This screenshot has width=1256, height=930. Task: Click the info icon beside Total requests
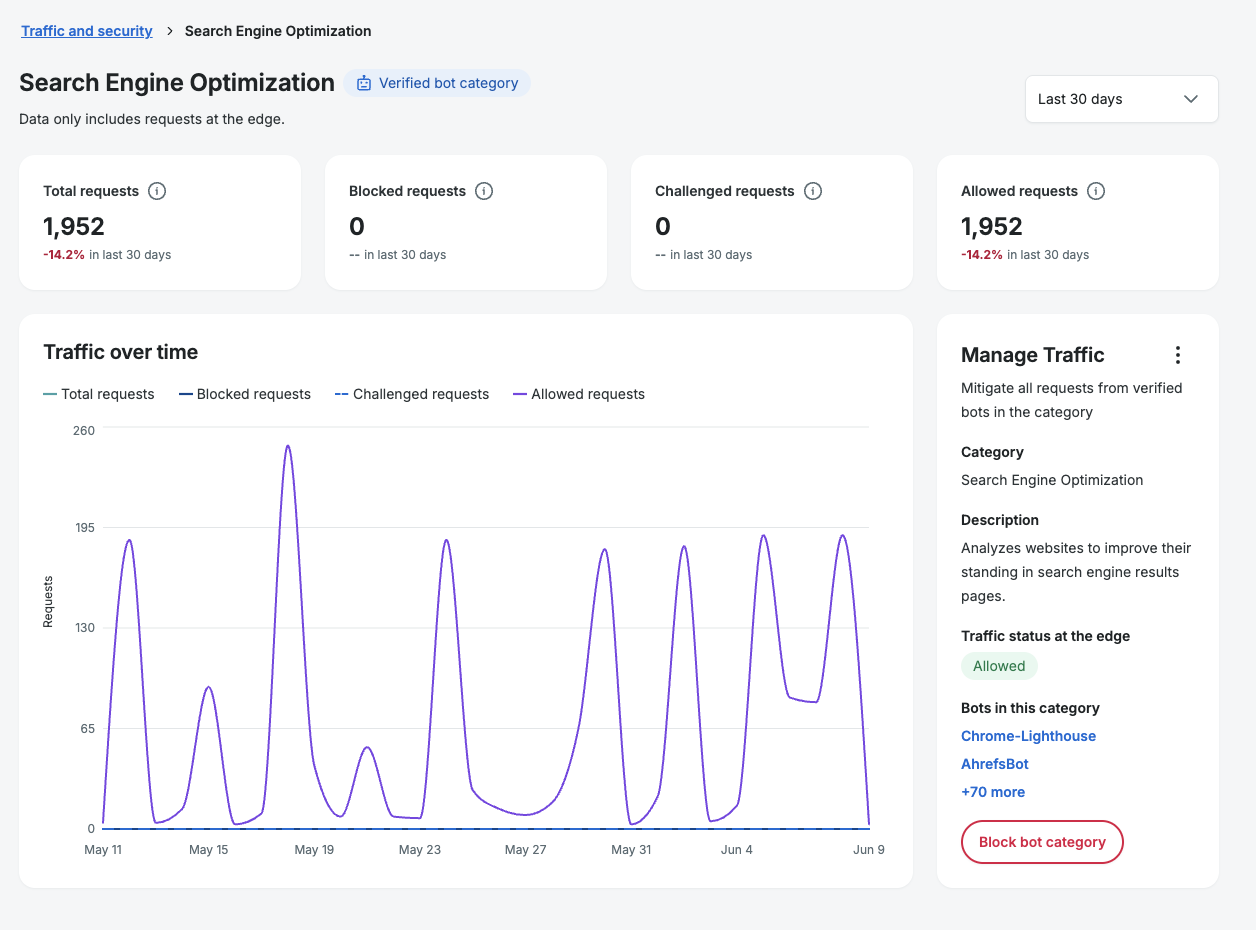coord(156,191)
